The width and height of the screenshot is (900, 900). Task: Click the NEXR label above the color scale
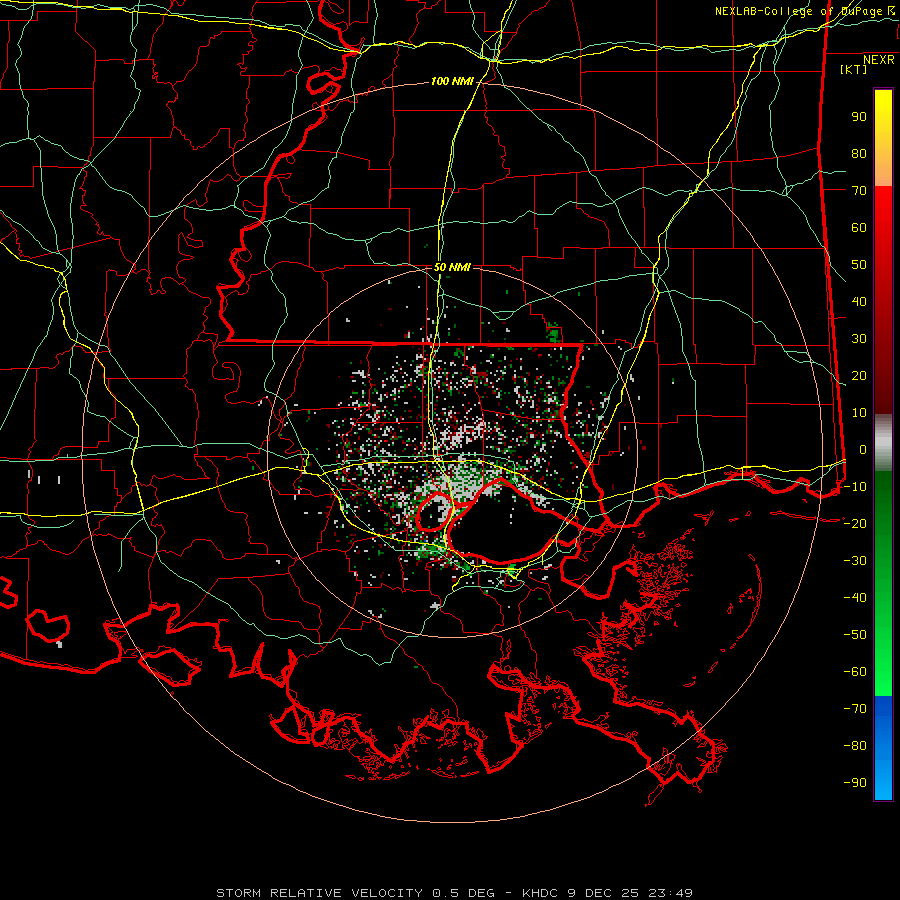coord(878,60)
